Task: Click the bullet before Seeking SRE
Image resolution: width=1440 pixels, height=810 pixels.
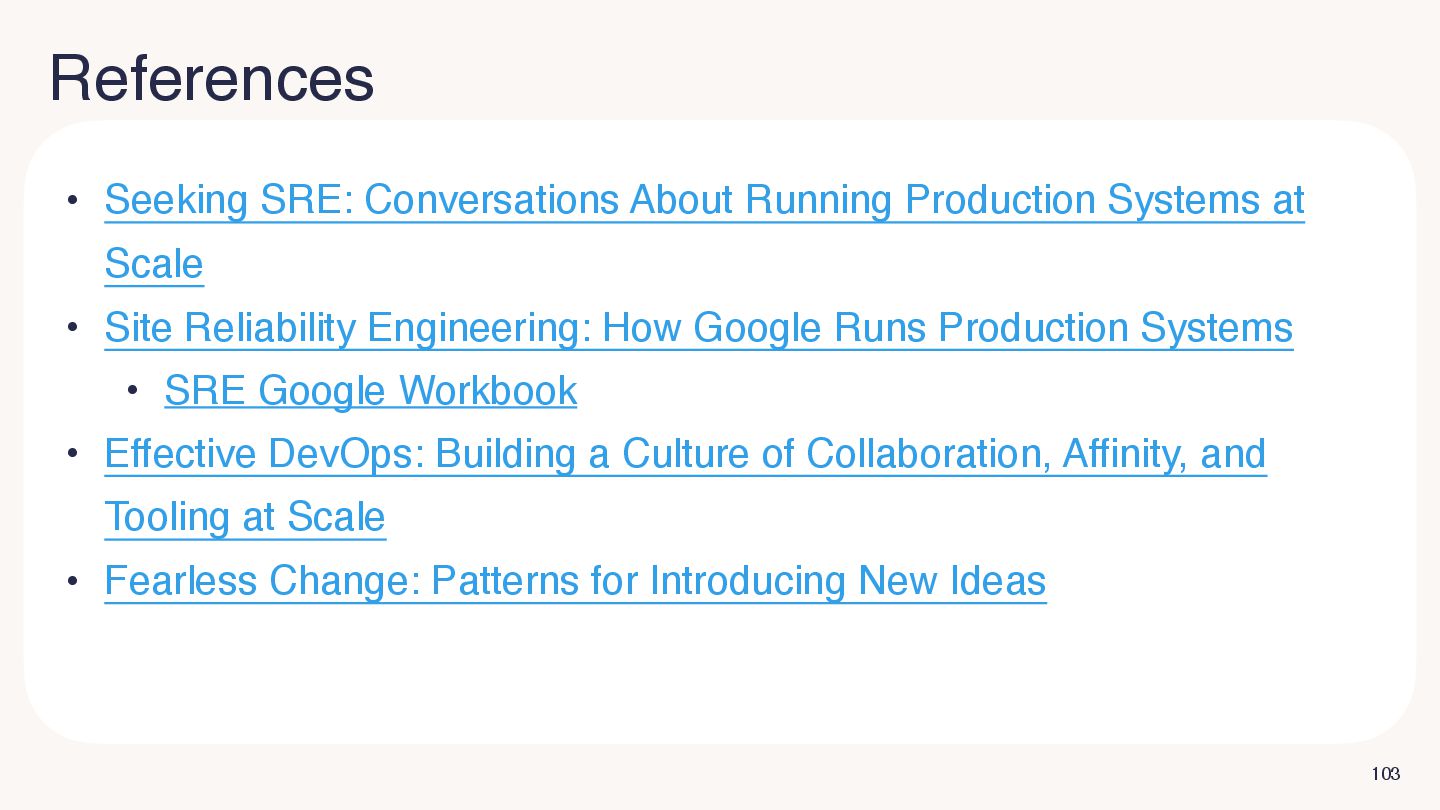Action: (x=72, y=201)
